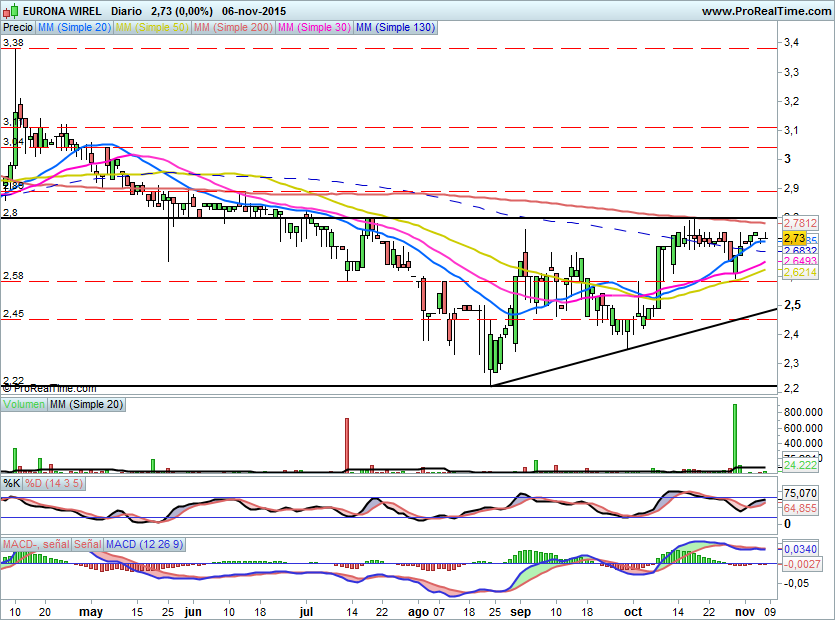
Task: Select the MM (Simple 200) label
Action: [233, 28]
